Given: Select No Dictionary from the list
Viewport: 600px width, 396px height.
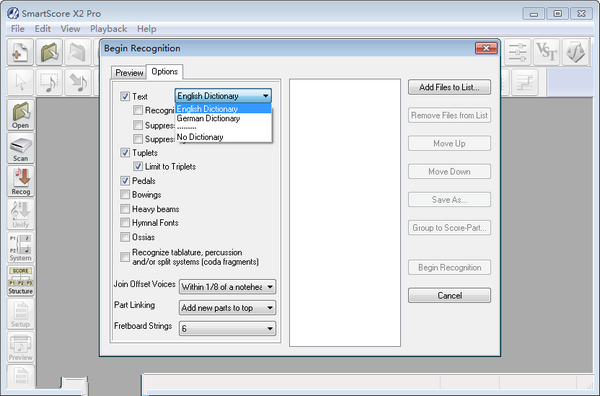Looking at the screenshot, I should (x=223, y=137).
